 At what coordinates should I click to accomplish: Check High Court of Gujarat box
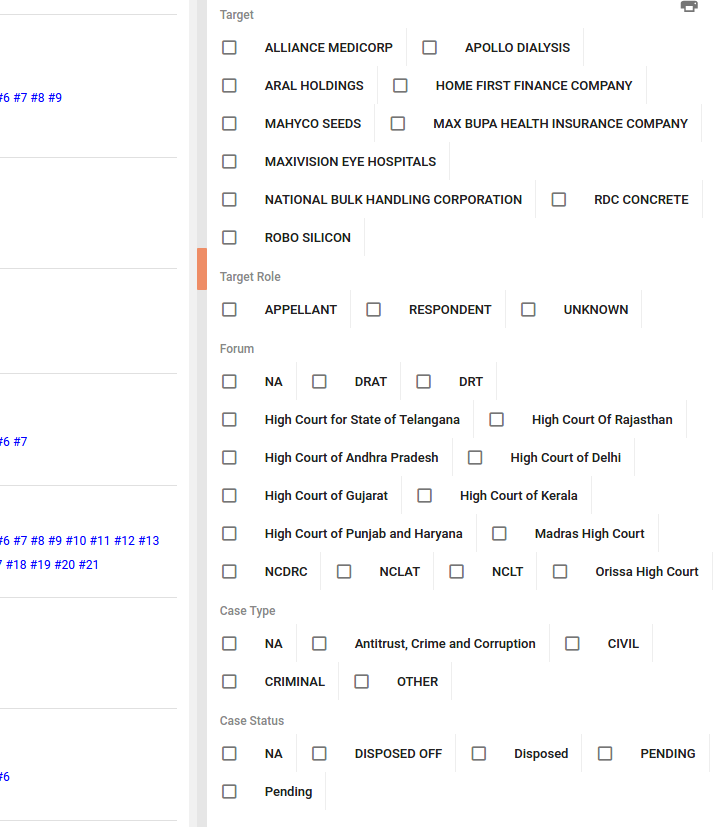[x=229, y=495]
